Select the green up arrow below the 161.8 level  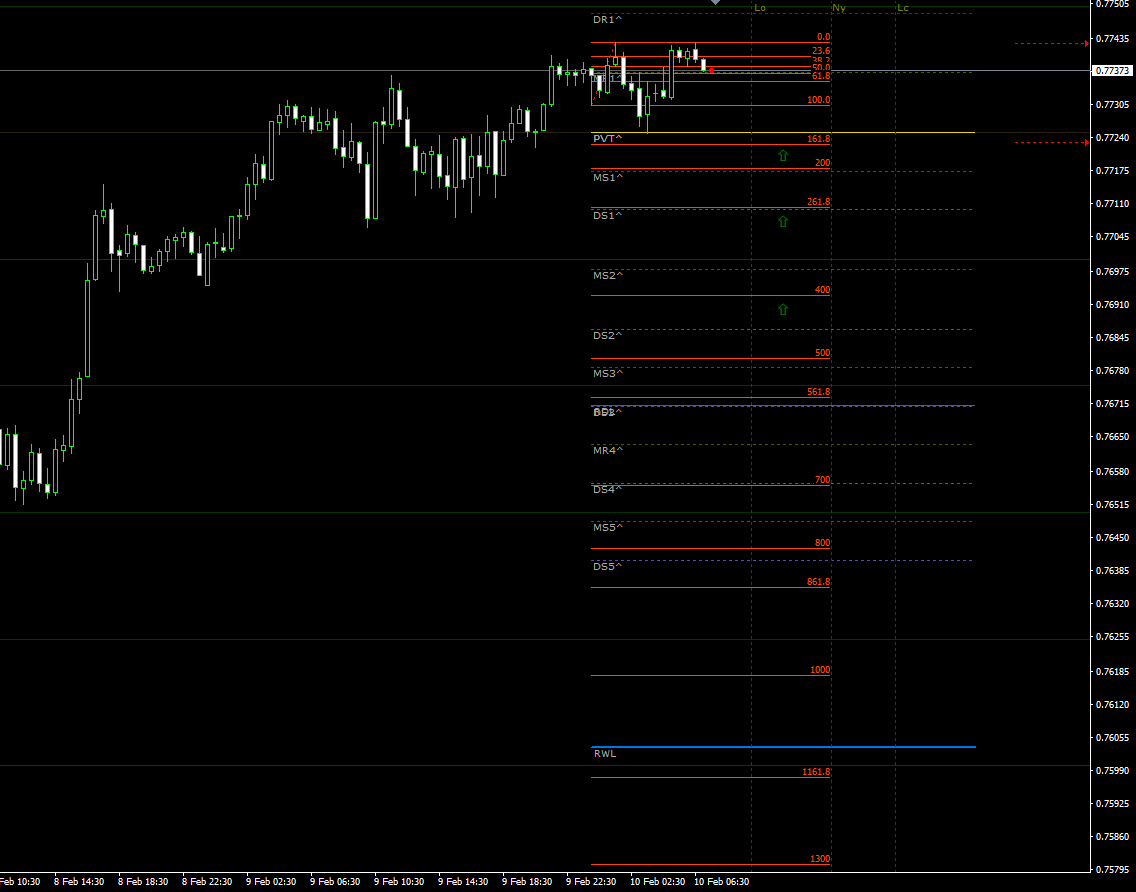click(x=783, y=154)
